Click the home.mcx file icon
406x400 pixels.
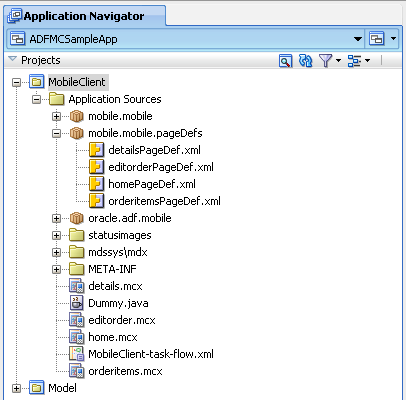click(x=76, y=337)
